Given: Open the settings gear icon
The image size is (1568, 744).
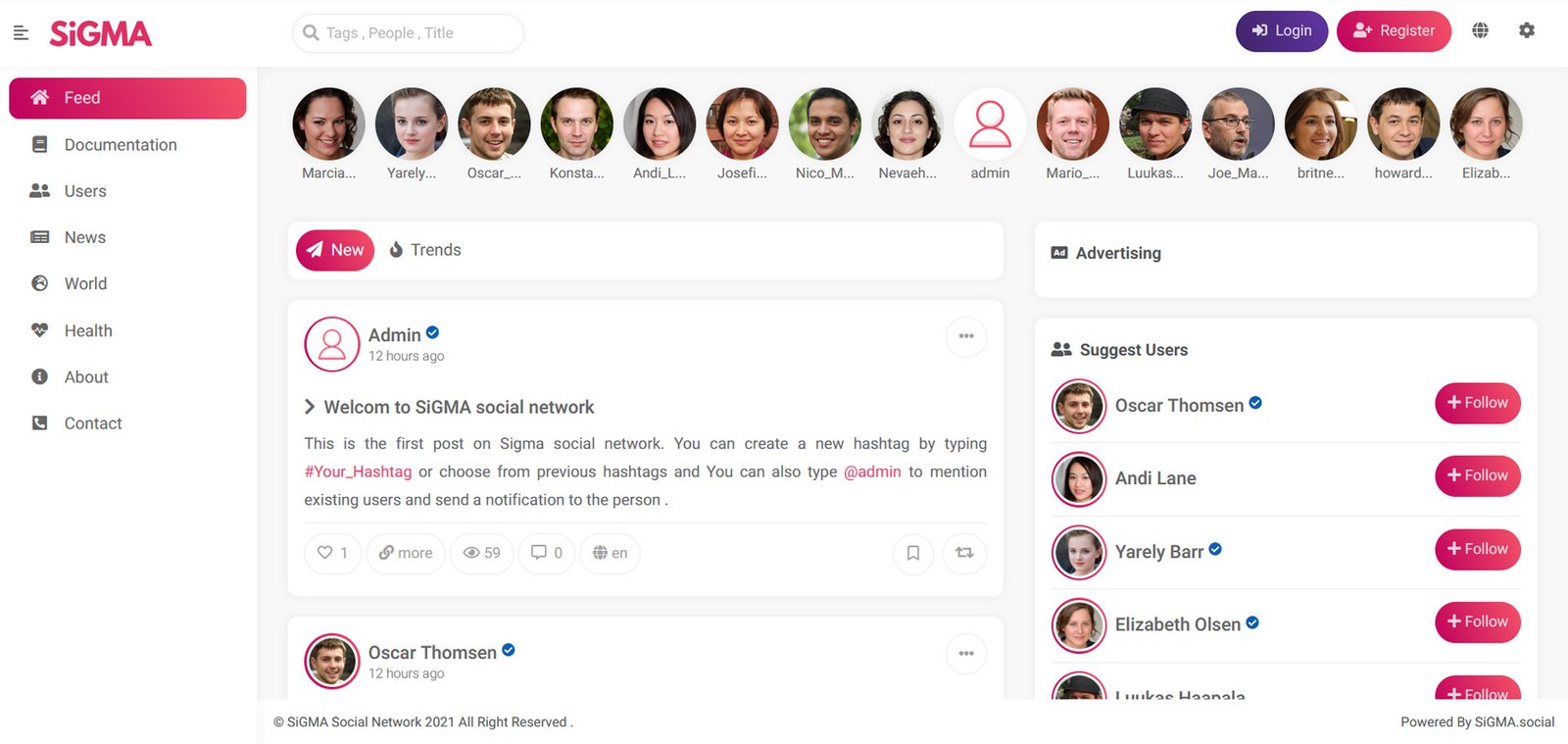Looking at the screenshot, I should tap(1527, 30).
